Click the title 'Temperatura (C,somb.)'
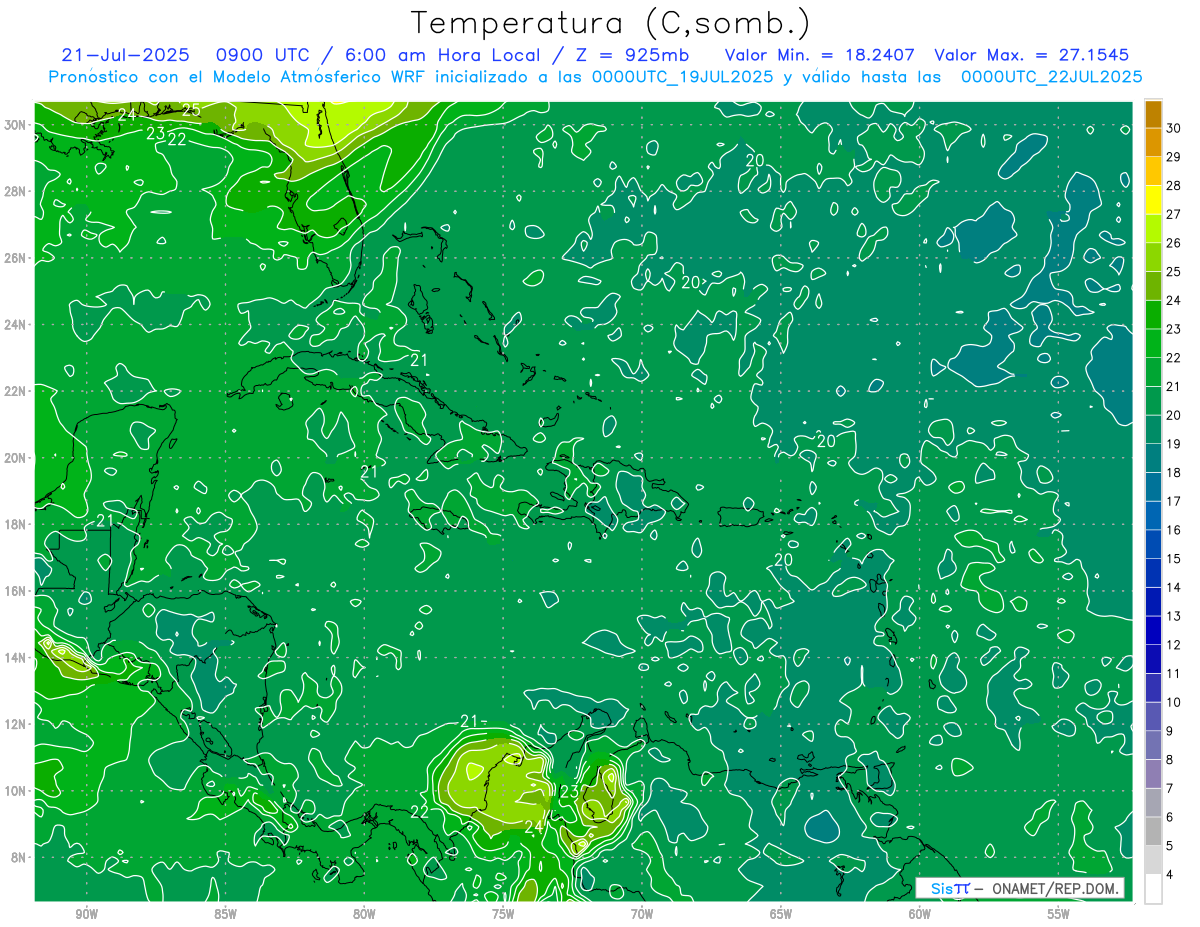Screen dimensions: 1200x927 coord(611,23)
